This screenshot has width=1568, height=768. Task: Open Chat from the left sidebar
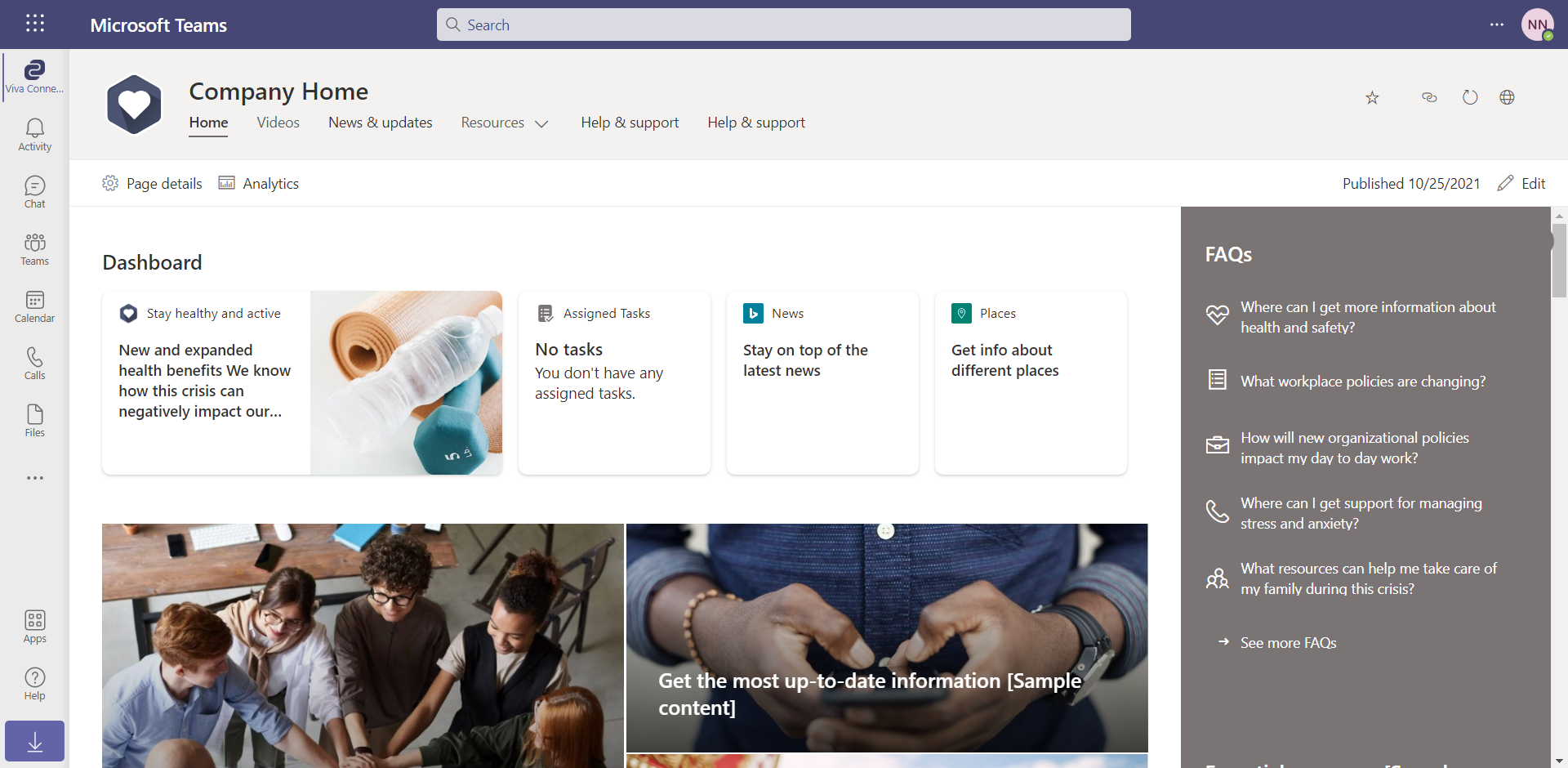coord(34,191)
